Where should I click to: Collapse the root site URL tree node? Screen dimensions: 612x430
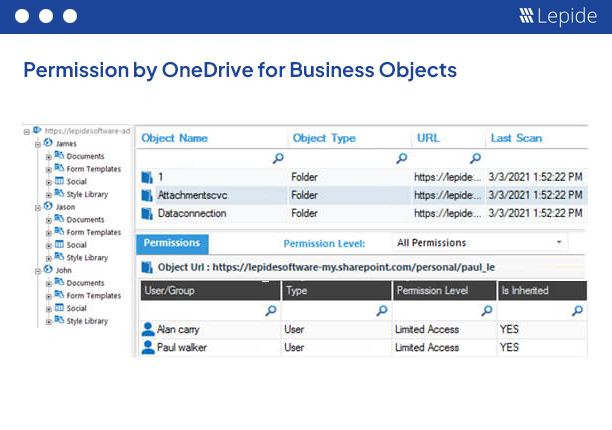pos(27,132)
